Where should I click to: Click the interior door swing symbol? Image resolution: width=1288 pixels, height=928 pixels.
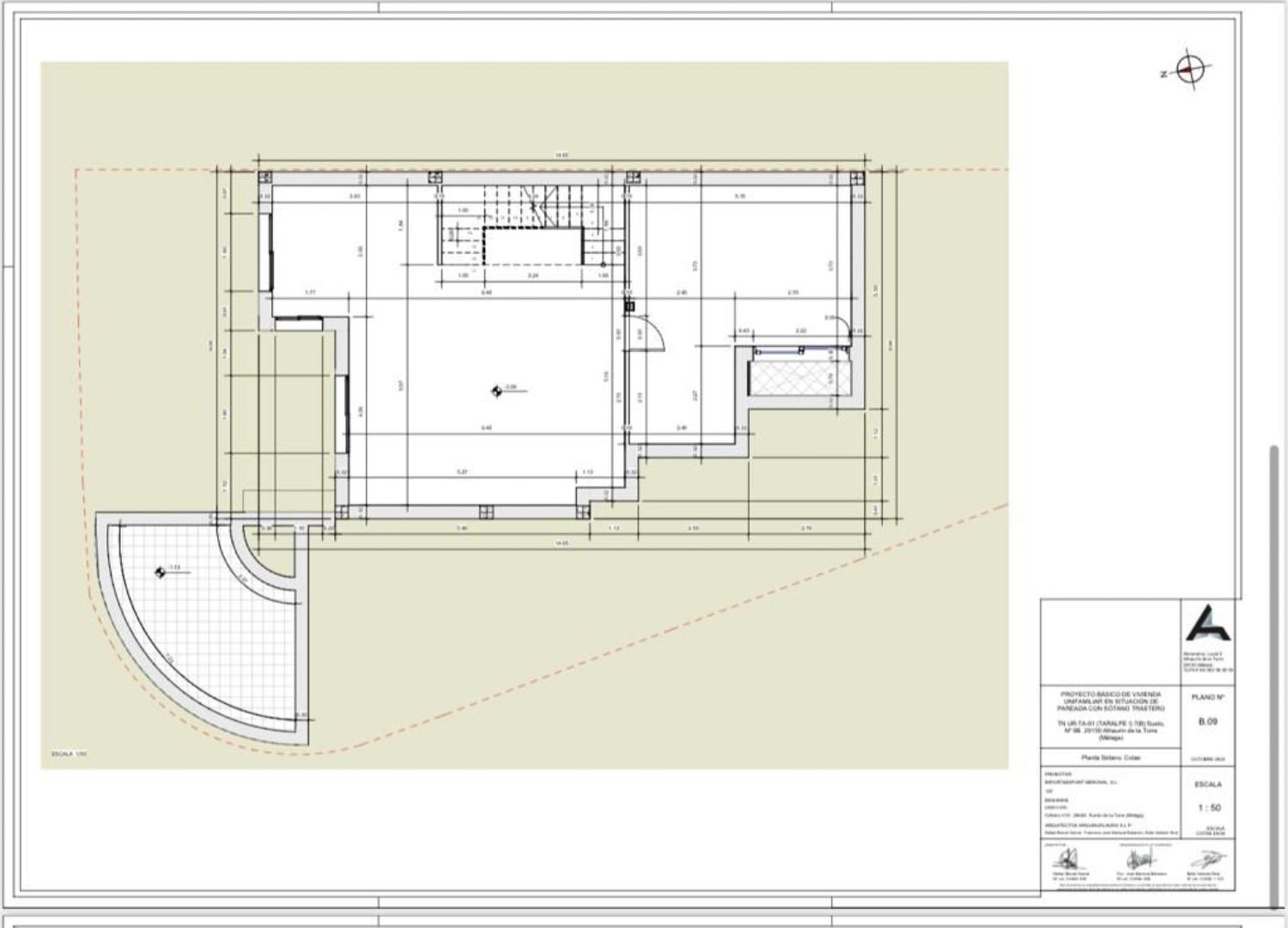click(648, 333)
